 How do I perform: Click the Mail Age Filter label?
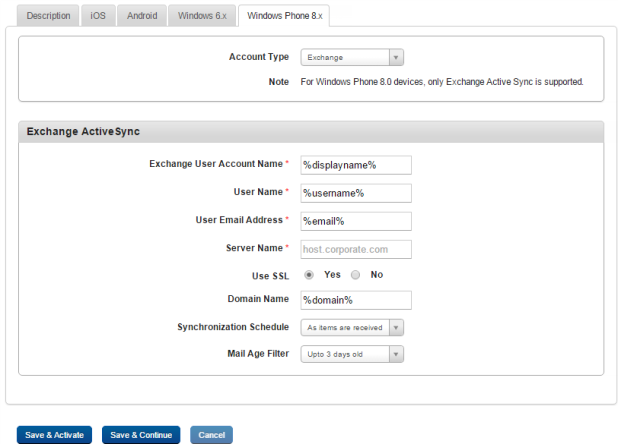[258, 354]
